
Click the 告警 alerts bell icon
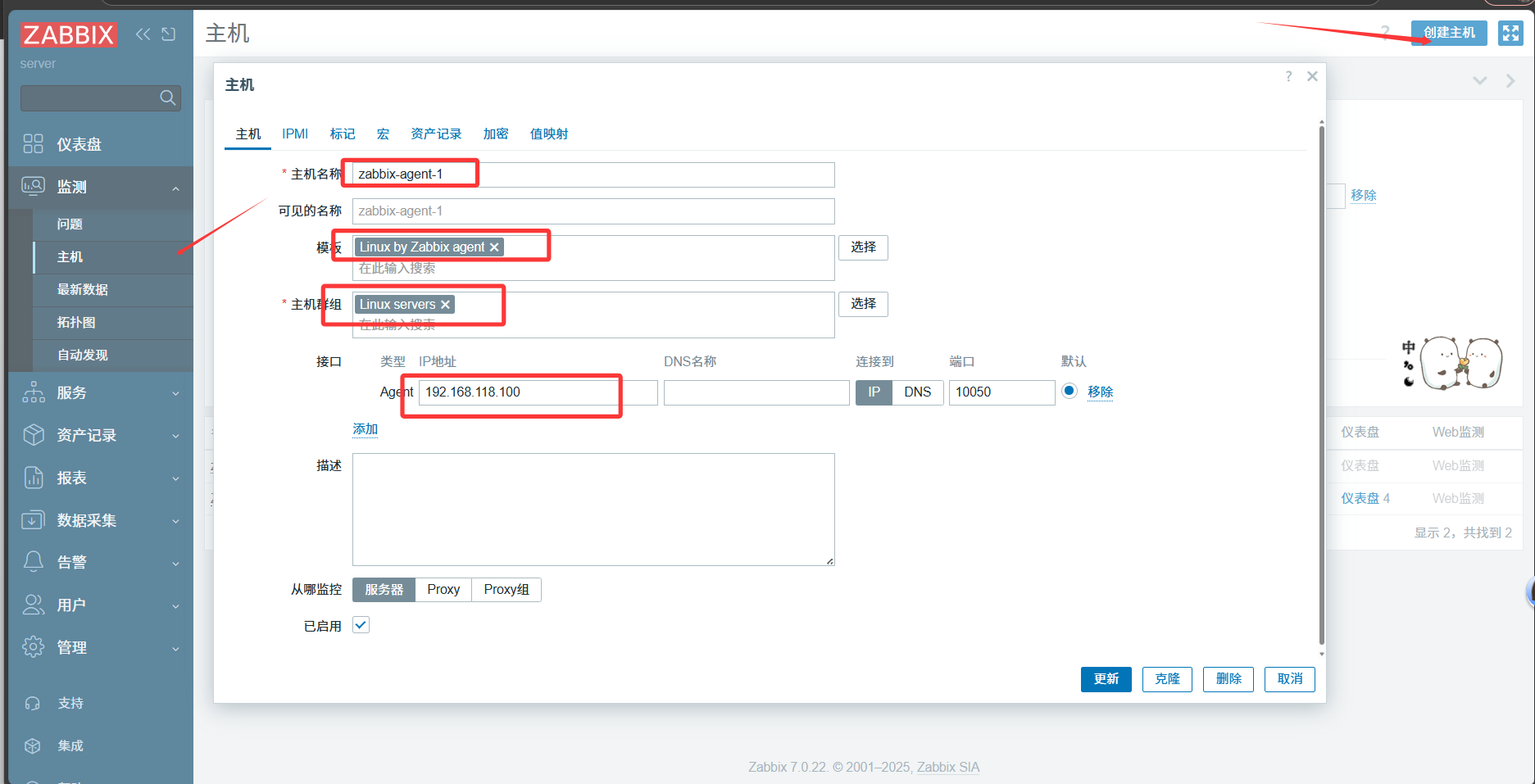point(34,562)
